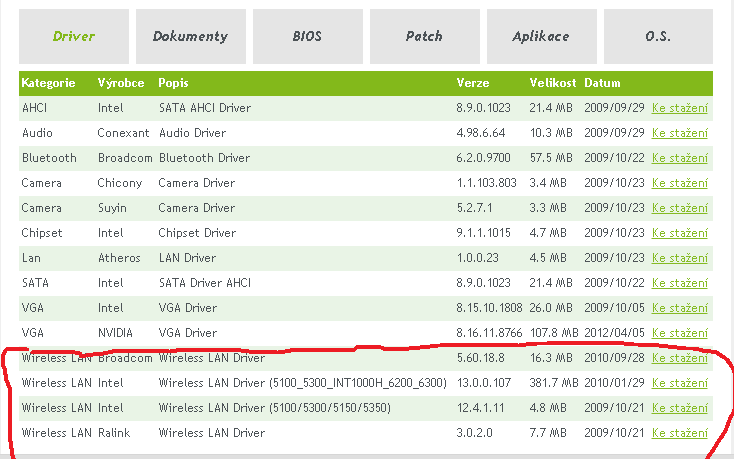Download the Broadcom Bluetooth Driver
Viewport: 734px width, 459px height.
(679, 158)
